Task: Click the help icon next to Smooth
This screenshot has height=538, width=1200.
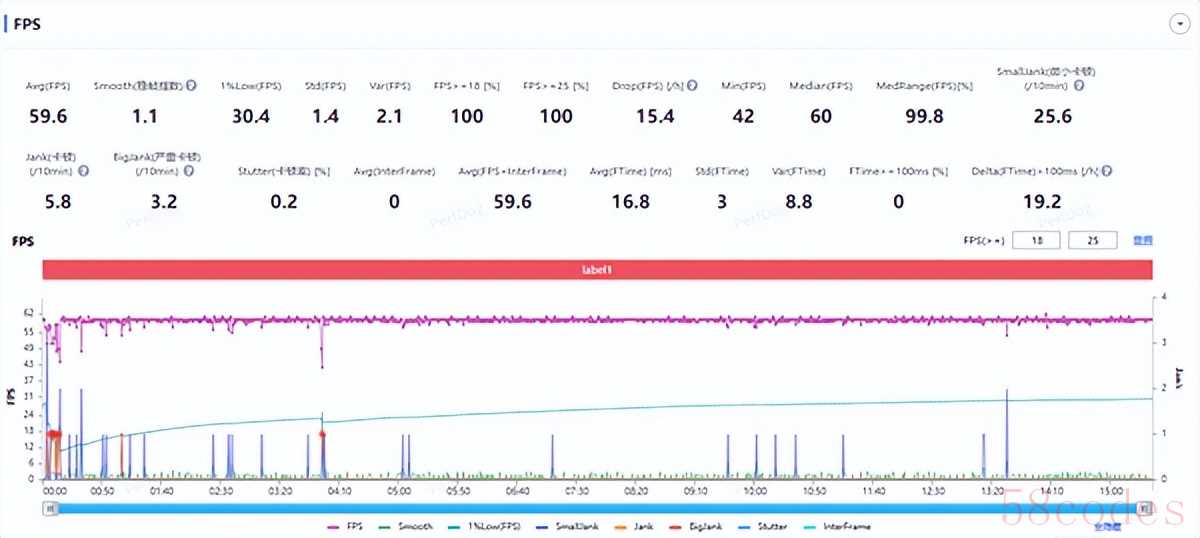Action: point(190,86)
